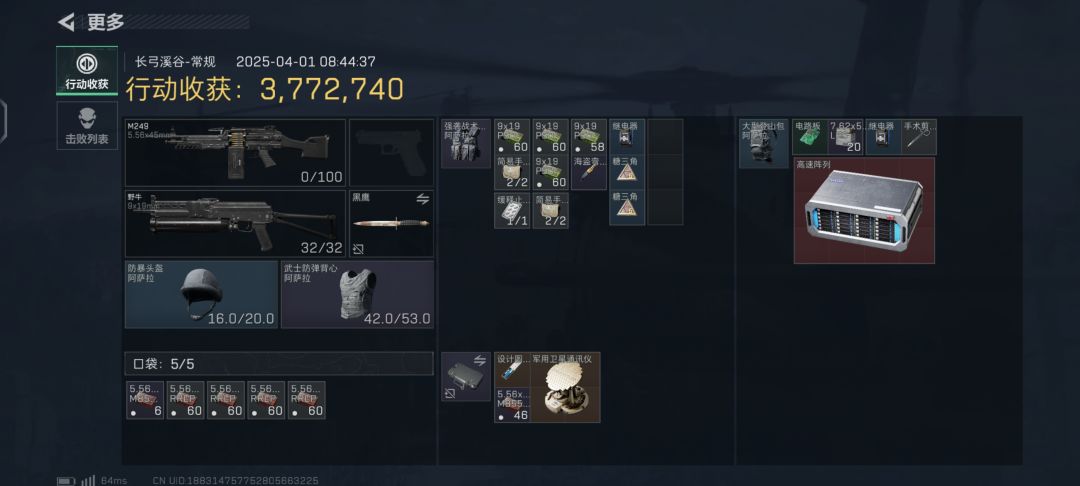The image size is (1080, 486).
Task: Select the 行动收获 tab
Action: [x=87, y=70]
